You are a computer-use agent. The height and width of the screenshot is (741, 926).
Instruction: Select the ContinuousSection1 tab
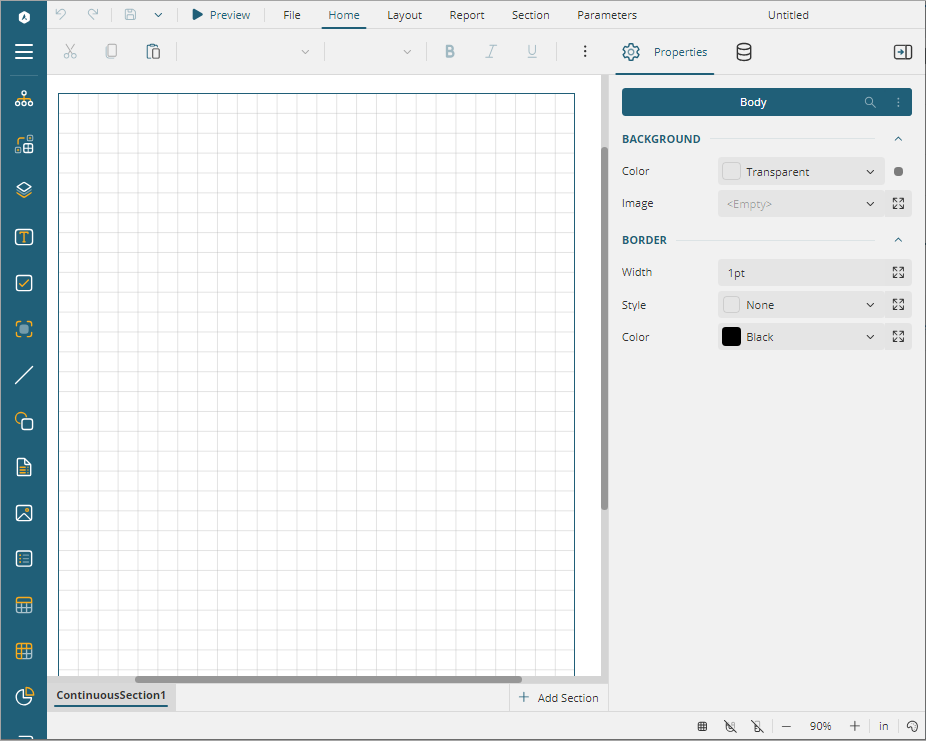pyautogui.click(x=111, y=696)
